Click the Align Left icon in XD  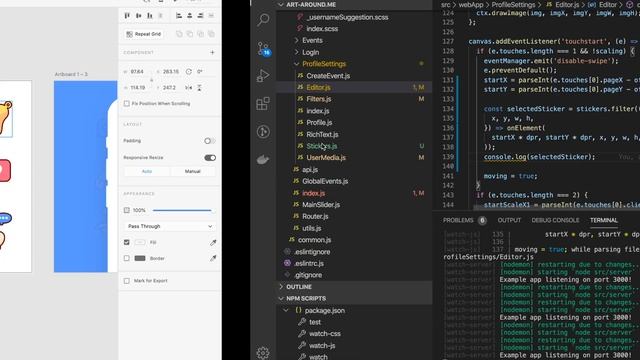tap(179, 16)
